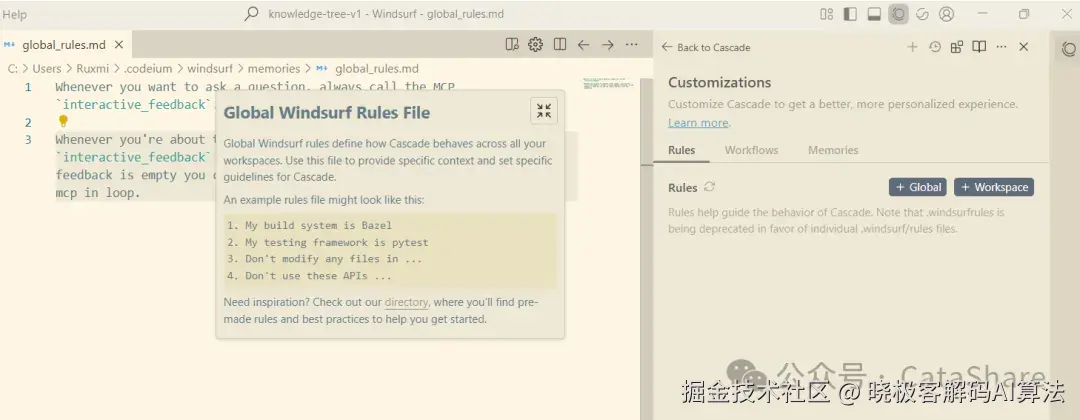The height and width of the screenshot is (420, 1080).
Task: Click the gear icon in editor toolbar
Action: tap(535, 45)
